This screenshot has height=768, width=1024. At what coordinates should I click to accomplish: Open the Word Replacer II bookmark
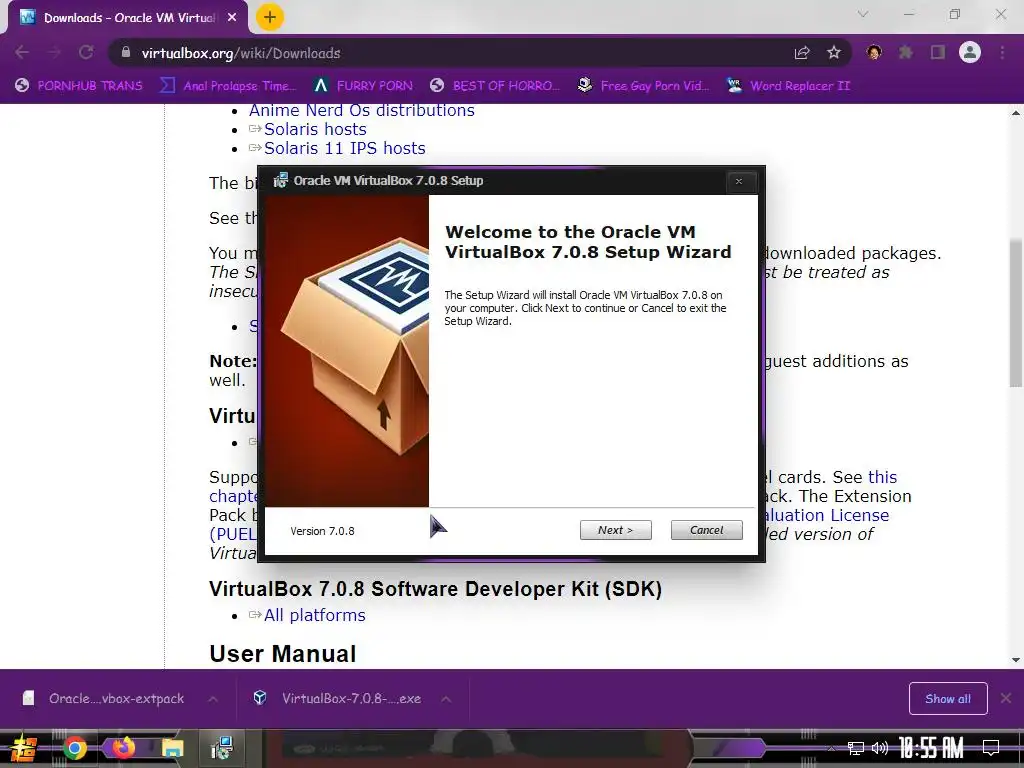(789, 86)
